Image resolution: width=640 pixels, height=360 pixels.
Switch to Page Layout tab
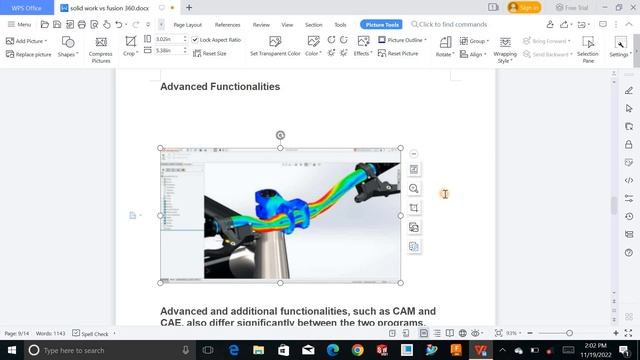pyautogui.click(x=187, y=25)
